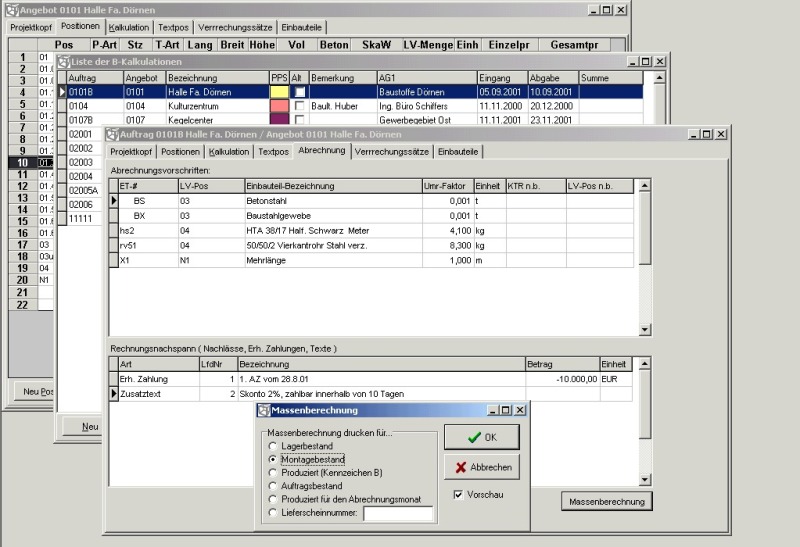The image size is (800, 547).
Task: Click the HTA 38/17 Half. Schwarz Meter cell
Action: [x=334, y=231]
